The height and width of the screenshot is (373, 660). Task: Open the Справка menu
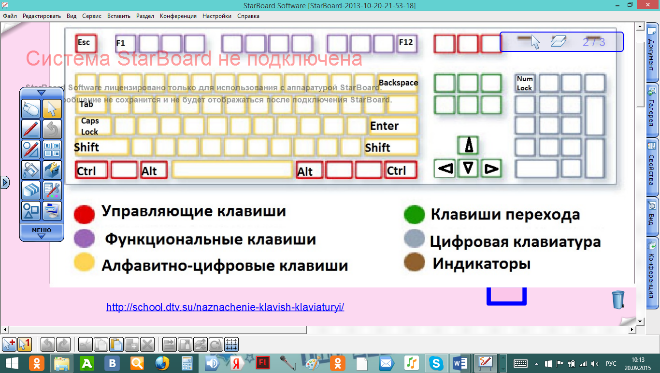[x=248, y=16]
